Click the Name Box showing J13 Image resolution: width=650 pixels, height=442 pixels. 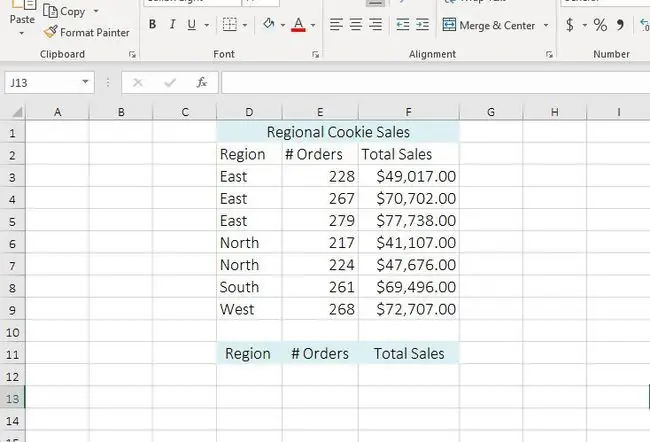(42, 83)
